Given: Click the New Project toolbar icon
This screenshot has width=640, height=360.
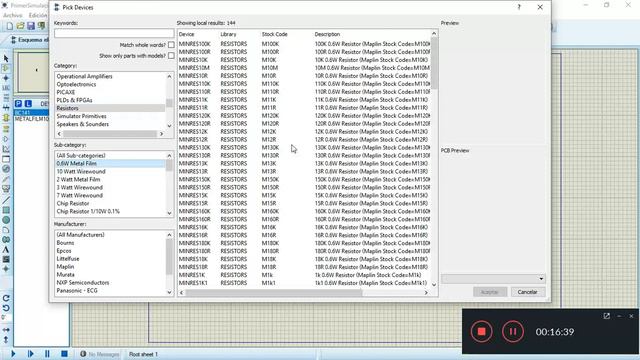Looking at the screenshot, I should point(9,26).
